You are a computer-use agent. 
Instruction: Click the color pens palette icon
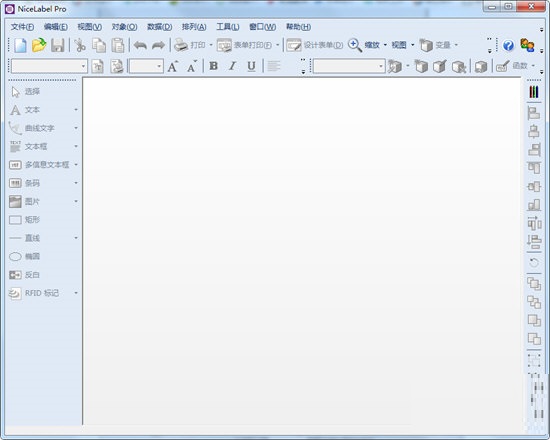coord(534,92)
